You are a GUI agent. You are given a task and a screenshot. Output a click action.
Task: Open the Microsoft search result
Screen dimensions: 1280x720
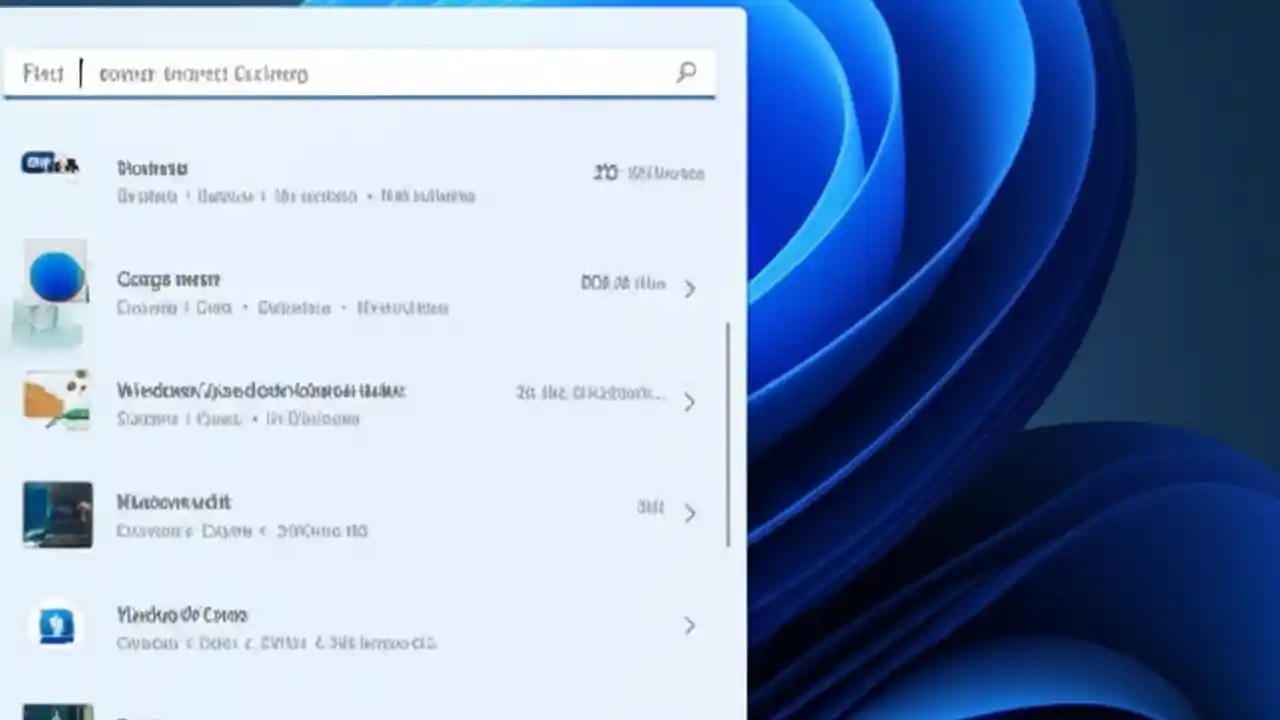coord(175,503)
